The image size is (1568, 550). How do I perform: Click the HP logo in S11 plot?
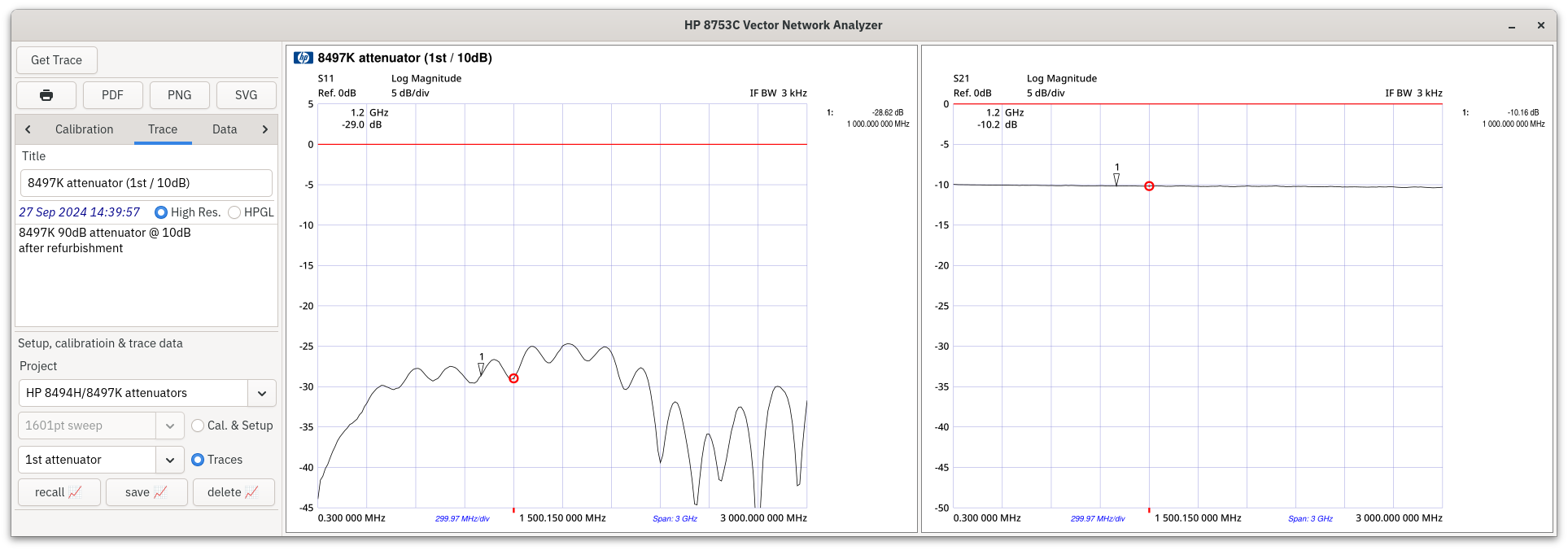tap(304, 58)
